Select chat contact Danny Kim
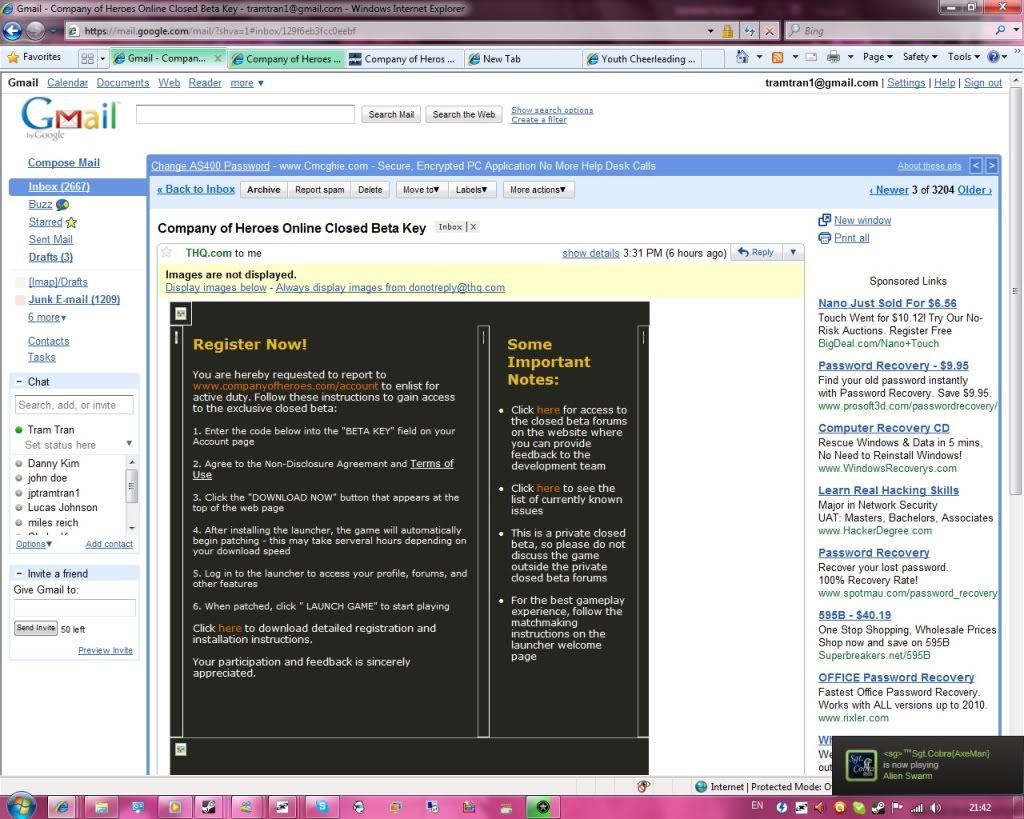The width and height of the screenshot is (1024, 819). 54,463
